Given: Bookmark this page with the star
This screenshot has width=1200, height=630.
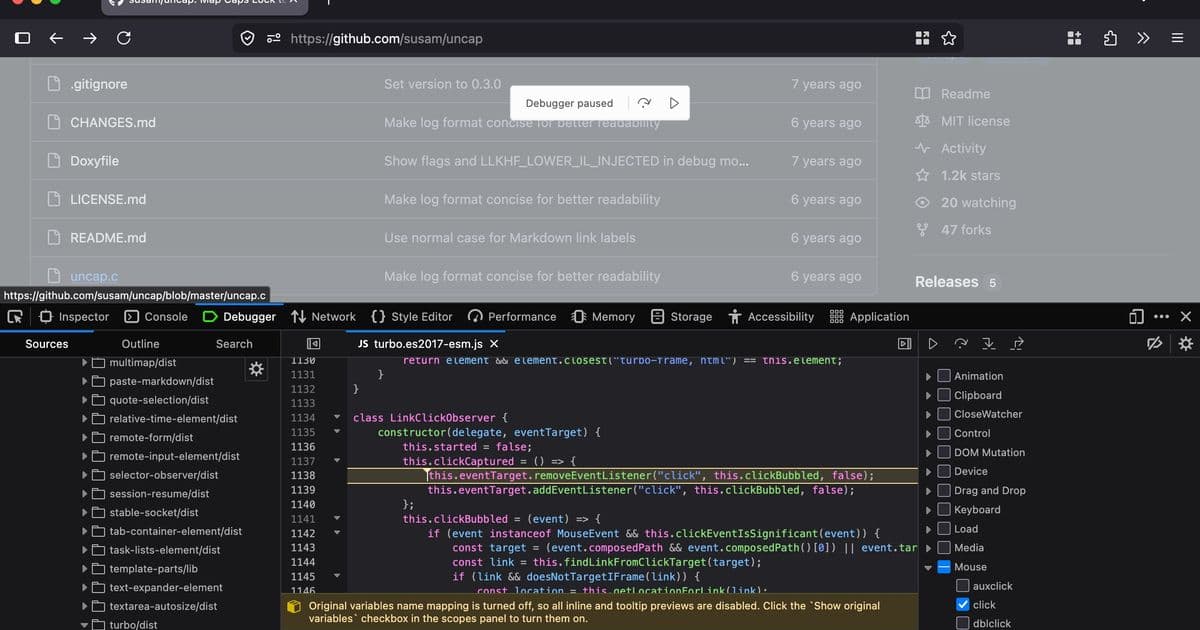Looking at the screenshot, I should pos(948,39).
